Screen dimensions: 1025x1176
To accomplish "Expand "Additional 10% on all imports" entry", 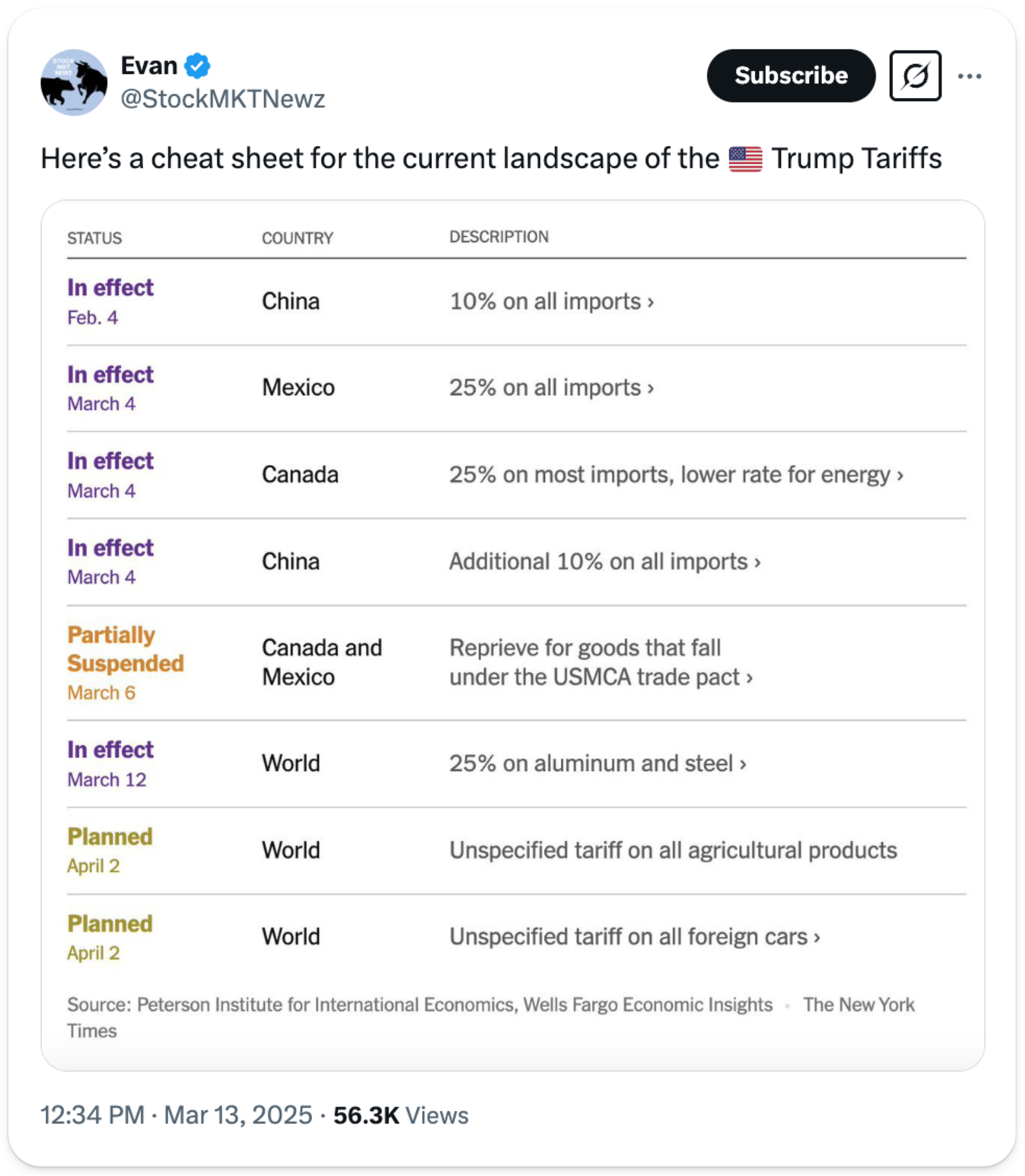I will pos(605,561).
